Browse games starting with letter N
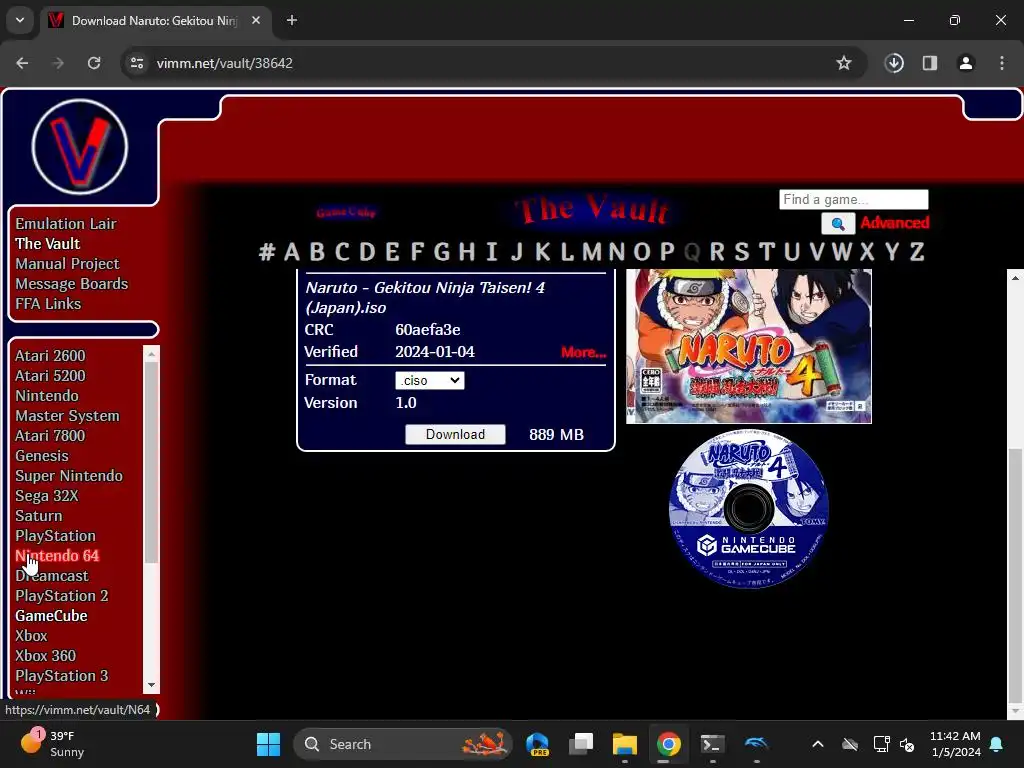Viewport: 1024px width, 768px height. coord(616,251)
